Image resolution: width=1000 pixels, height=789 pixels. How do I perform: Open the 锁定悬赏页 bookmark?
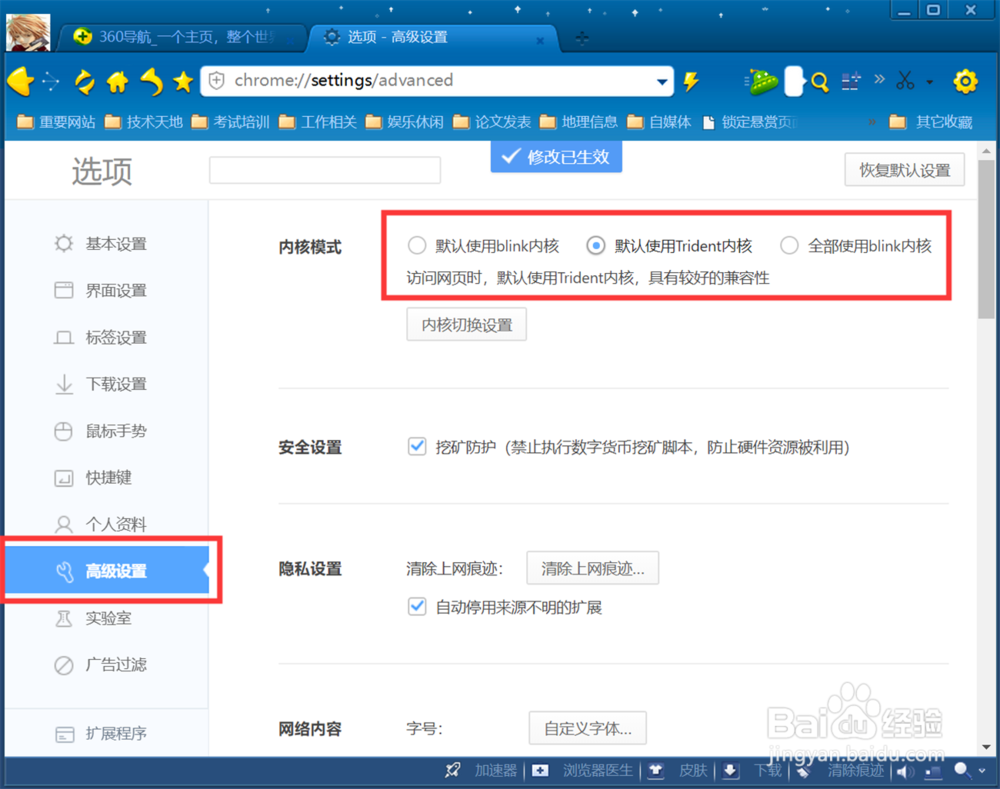[x=751, y=122]
